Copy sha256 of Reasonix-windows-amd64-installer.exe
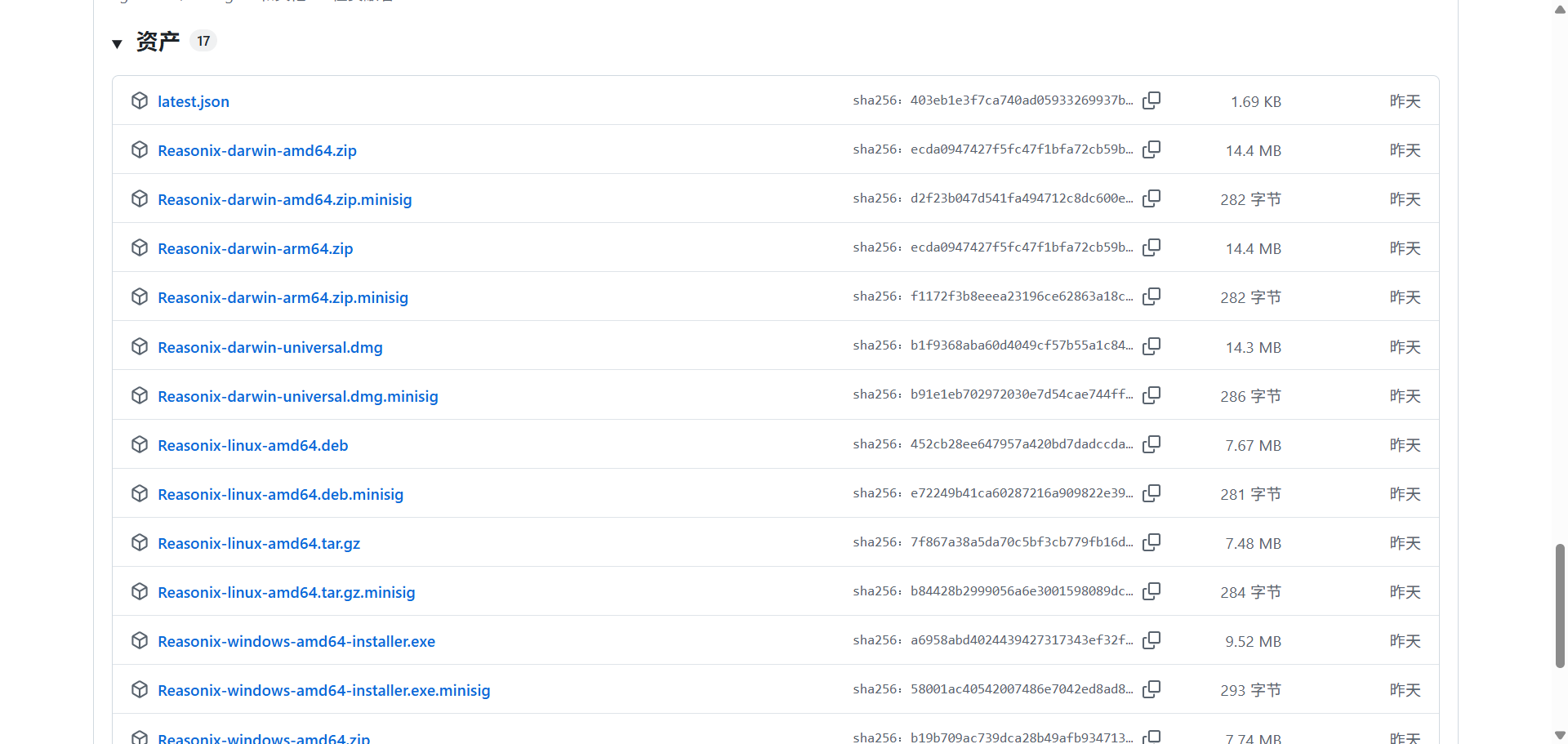The width and height of the screenshot is (1568, 744). pos(1151,640)
